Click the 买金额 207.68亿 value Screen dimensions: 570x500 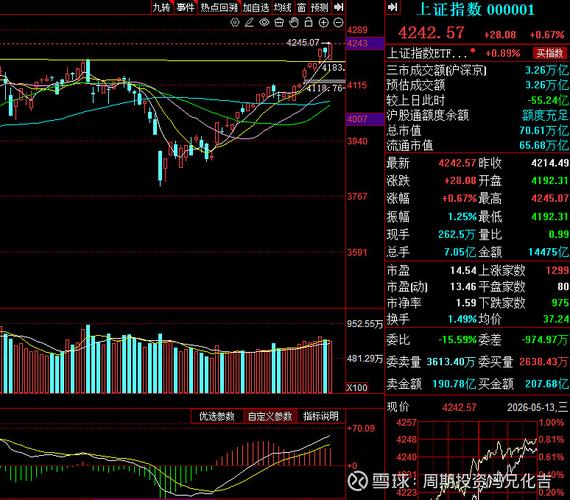point(547,384)
